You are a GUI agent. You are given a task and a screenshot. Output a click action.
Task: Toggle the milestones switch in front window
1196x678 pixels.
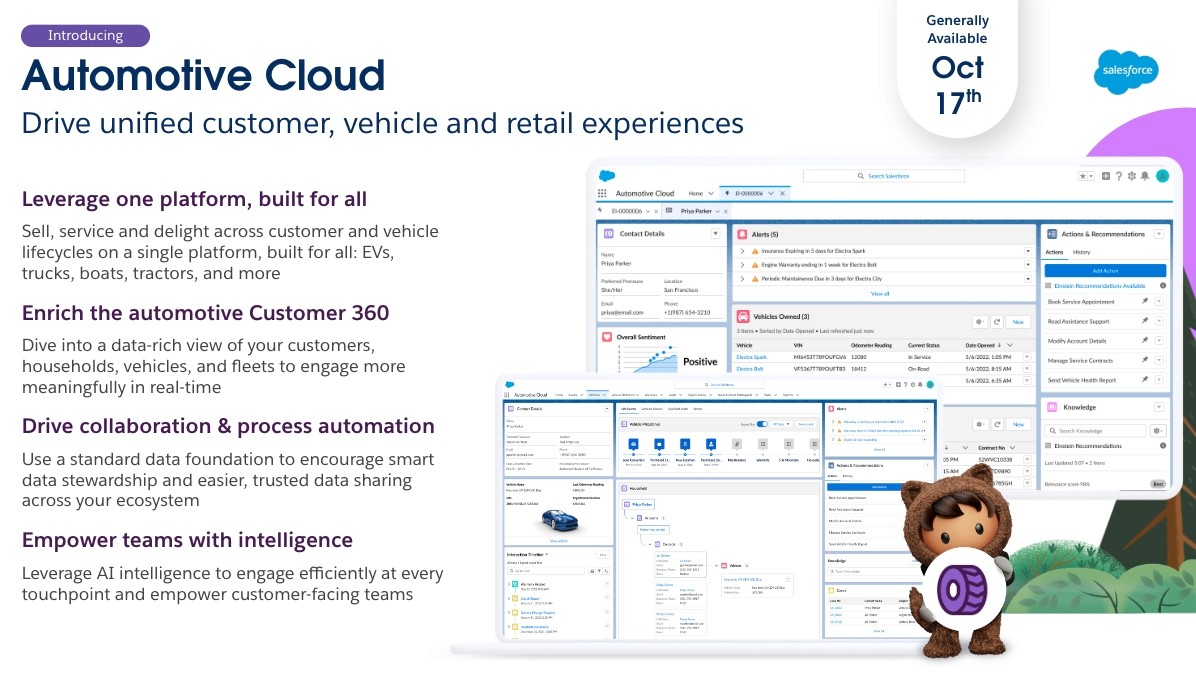(x=761, y=424)
